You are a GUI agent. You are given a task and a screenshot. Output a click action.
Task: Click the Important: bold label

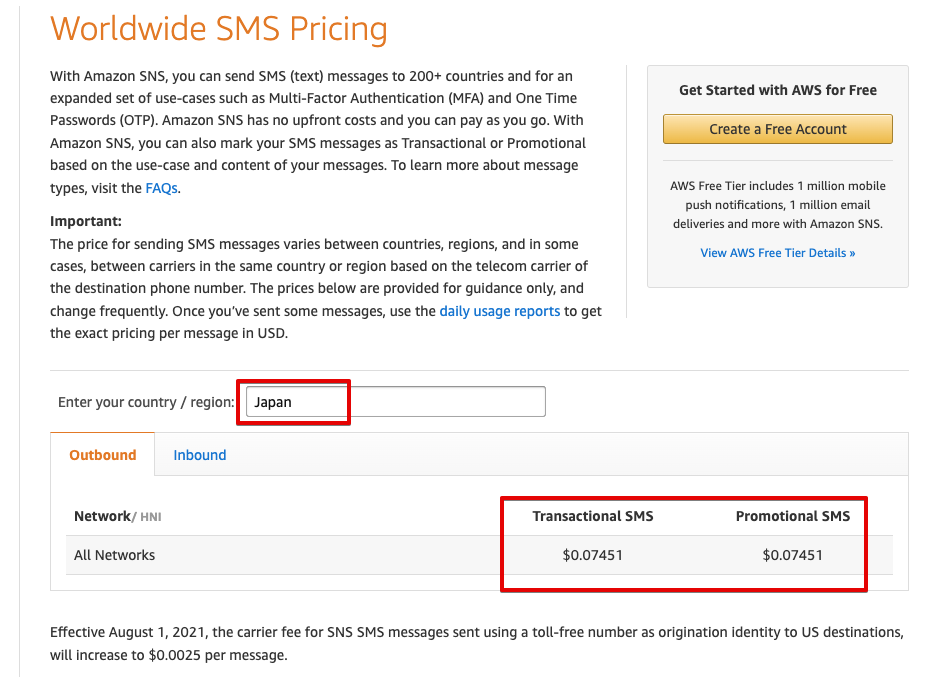pos(85,221)
